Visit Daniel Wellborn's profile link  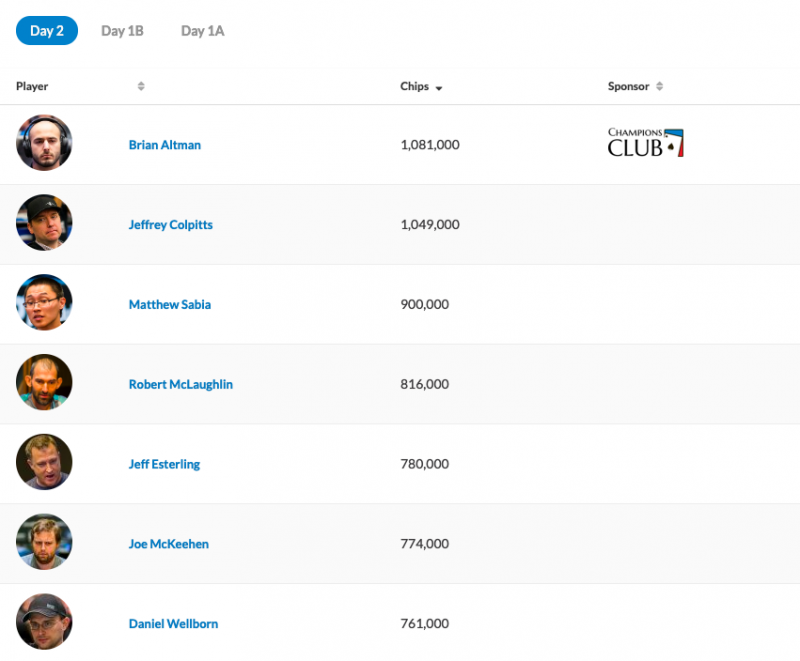173,624
